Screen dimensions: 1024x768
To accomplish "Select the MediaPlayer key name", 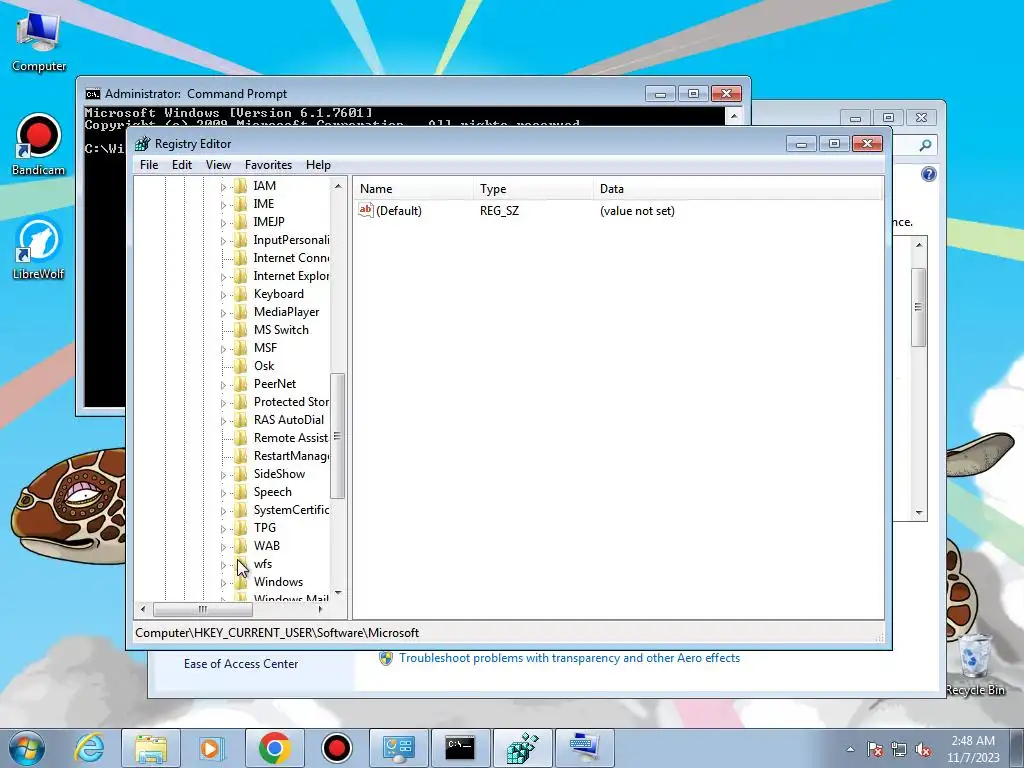I will point(286,312).
